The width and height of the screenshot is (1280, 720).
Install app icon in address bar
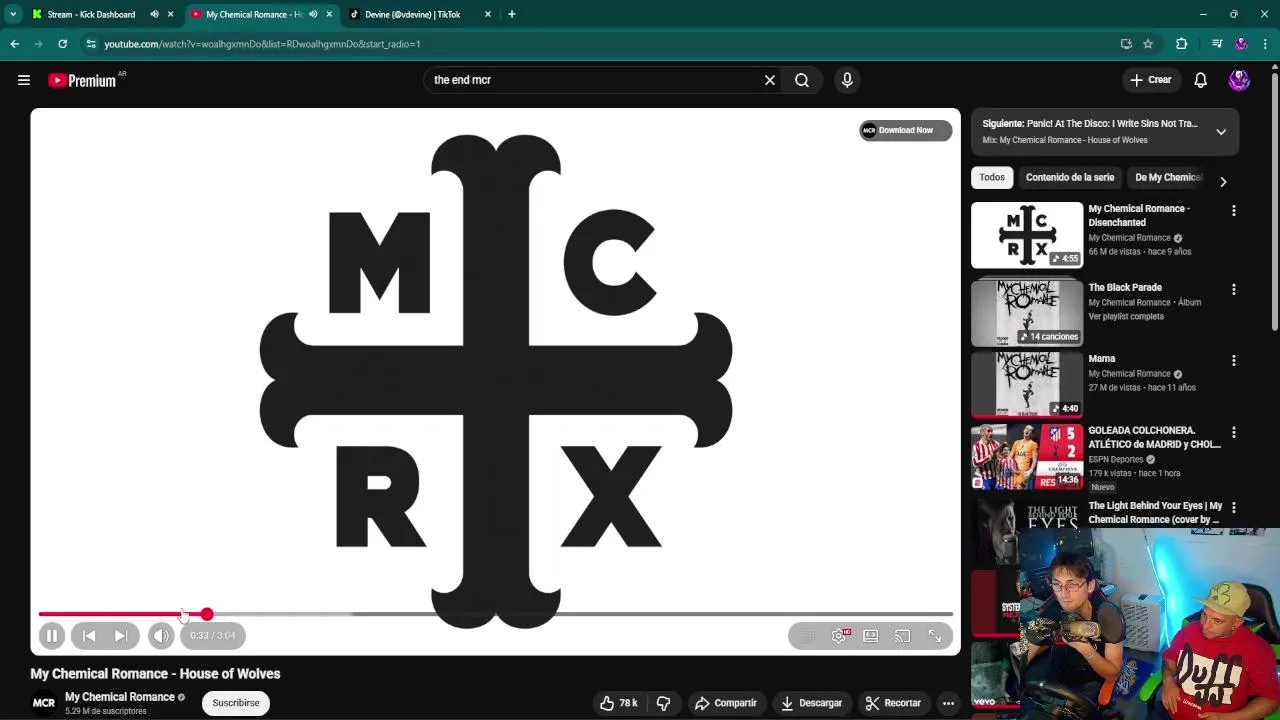pos(1126,44)
